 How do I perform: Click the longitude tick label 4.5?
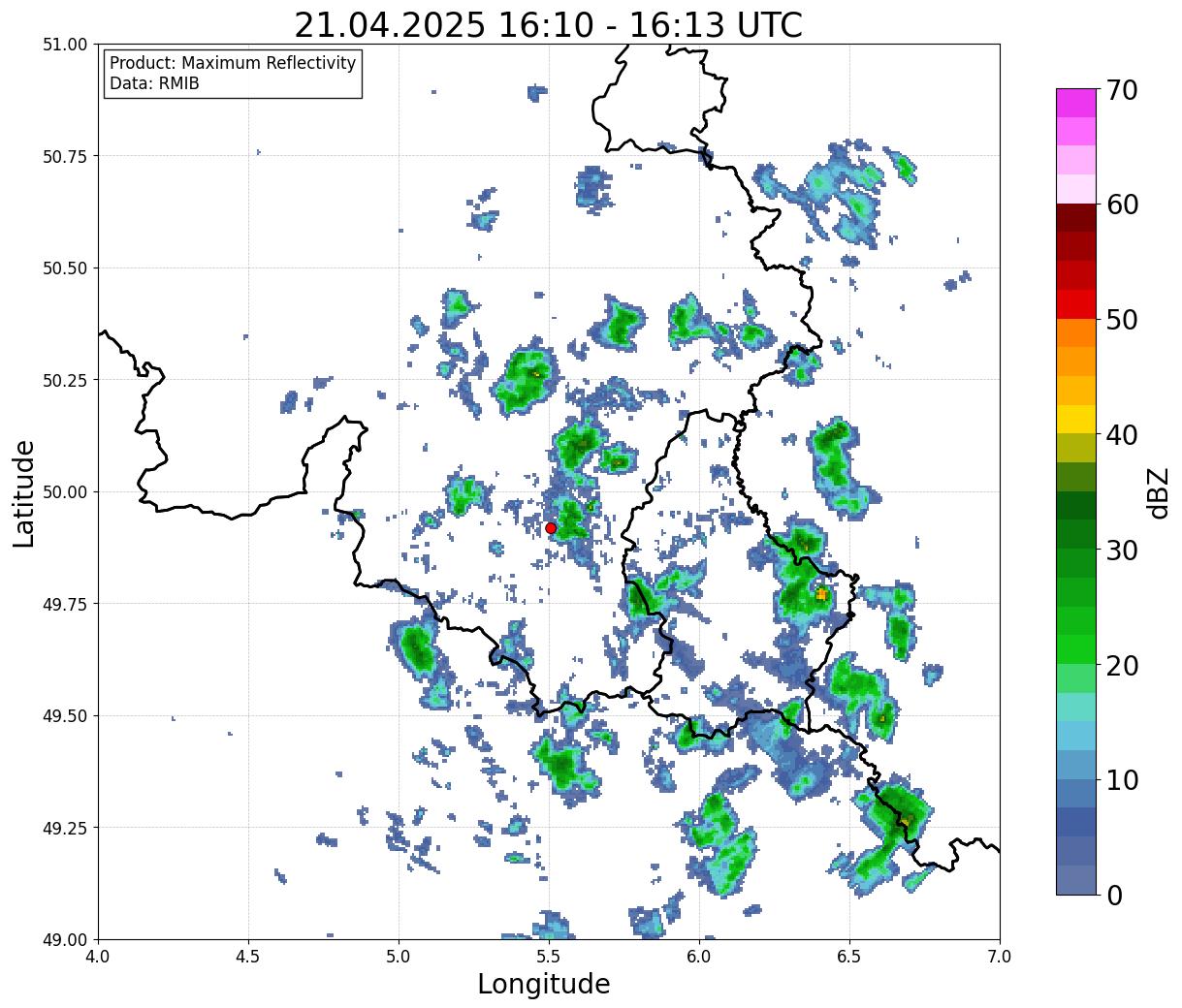(248, 957)
